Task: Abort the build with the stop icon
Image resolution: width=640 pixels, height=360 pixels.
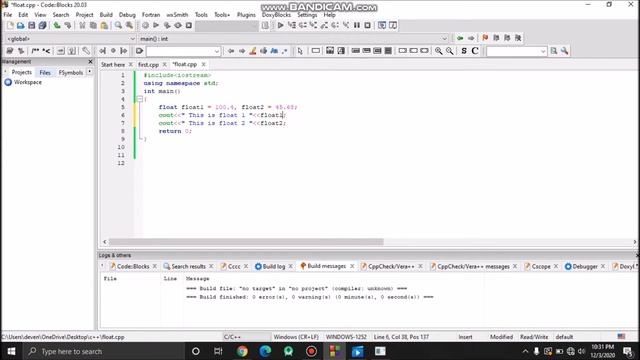Action: tap(189, 25)
